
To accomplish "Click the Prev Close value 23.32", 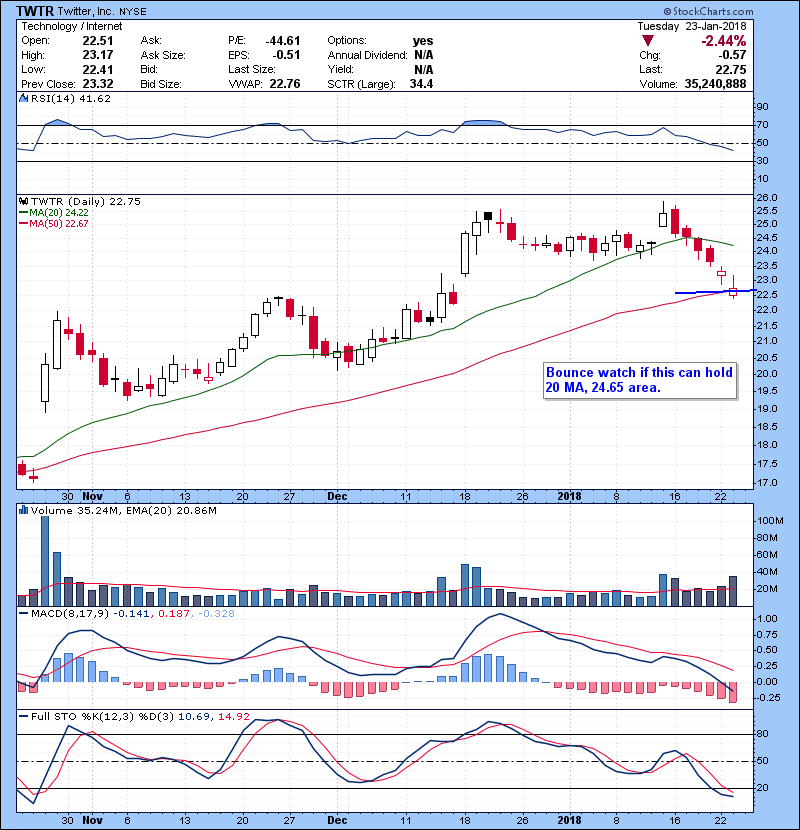I will 98,84.
